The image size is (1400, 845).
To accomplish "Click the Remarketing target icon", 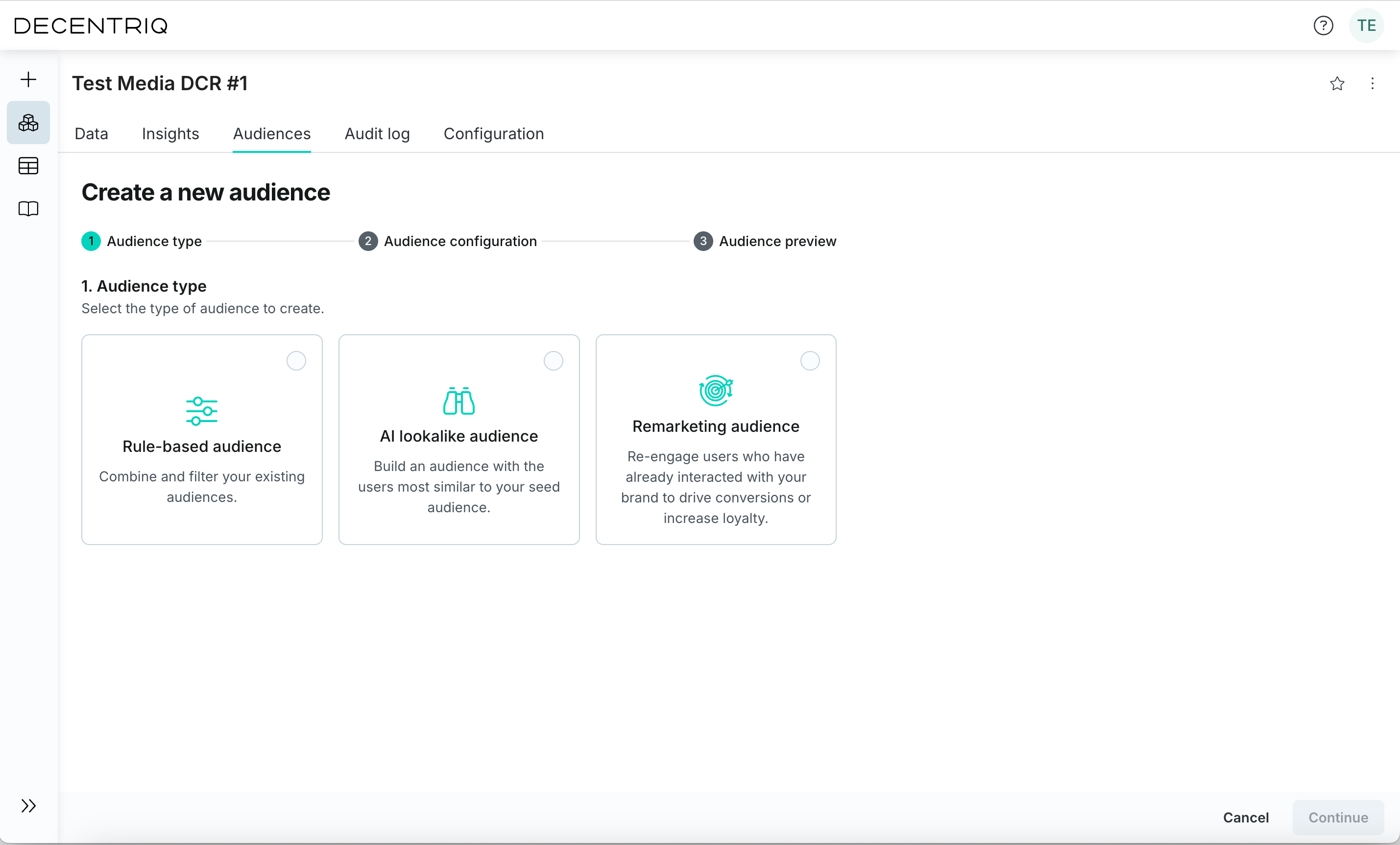I will pyautogui.click(x=715, y=391).
